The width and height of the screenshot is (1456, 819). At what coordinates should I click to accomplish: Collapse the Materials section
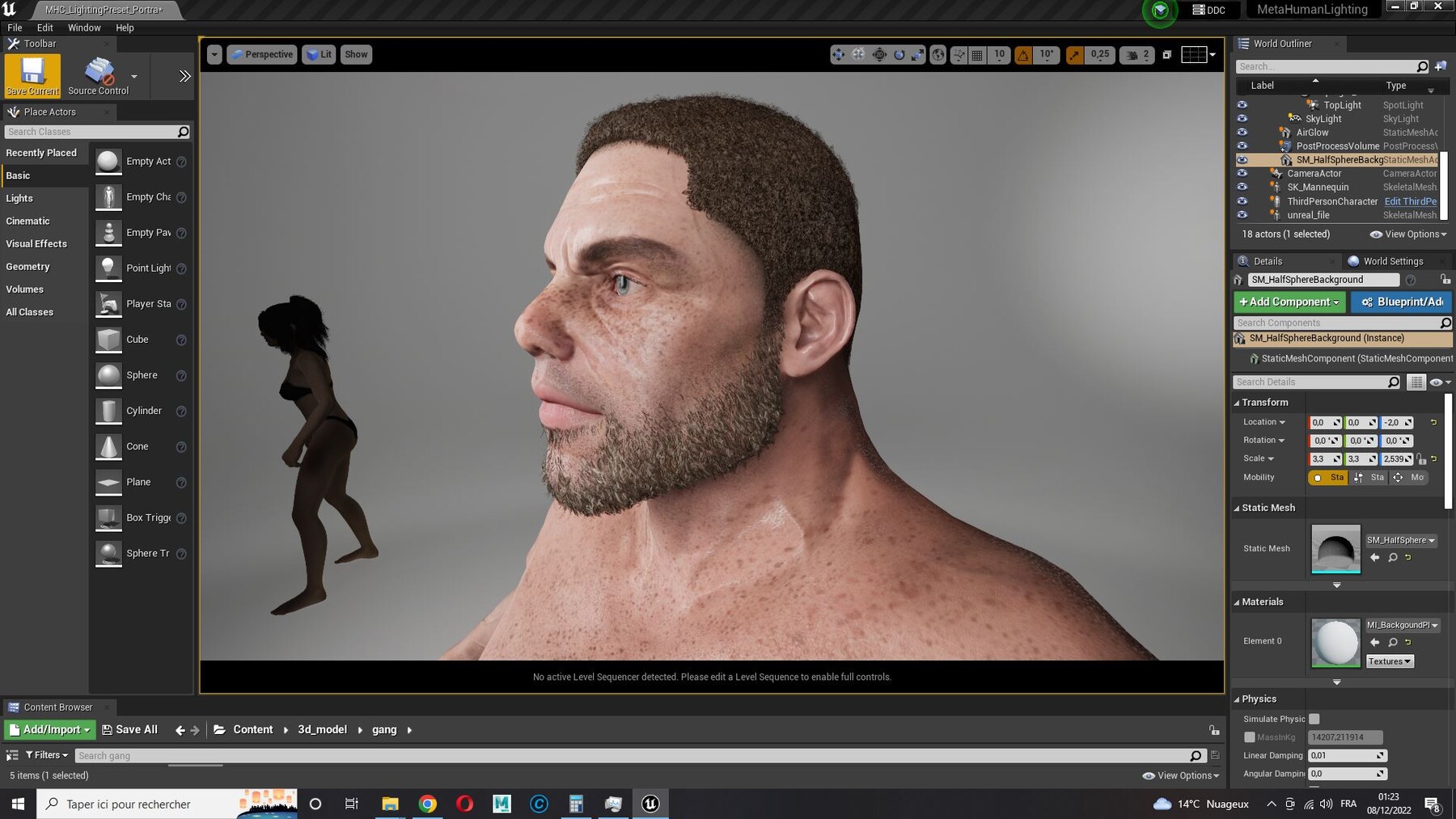(1237, 602)
